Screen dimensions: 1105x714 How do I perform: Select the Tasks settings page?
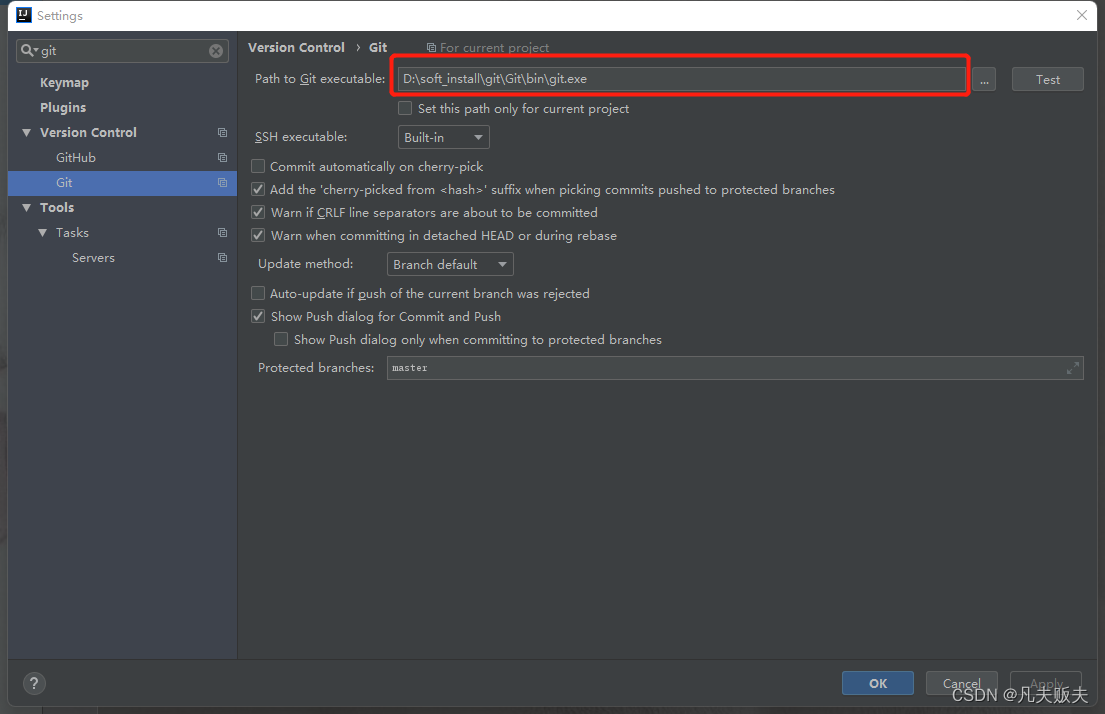click(72, 233)
